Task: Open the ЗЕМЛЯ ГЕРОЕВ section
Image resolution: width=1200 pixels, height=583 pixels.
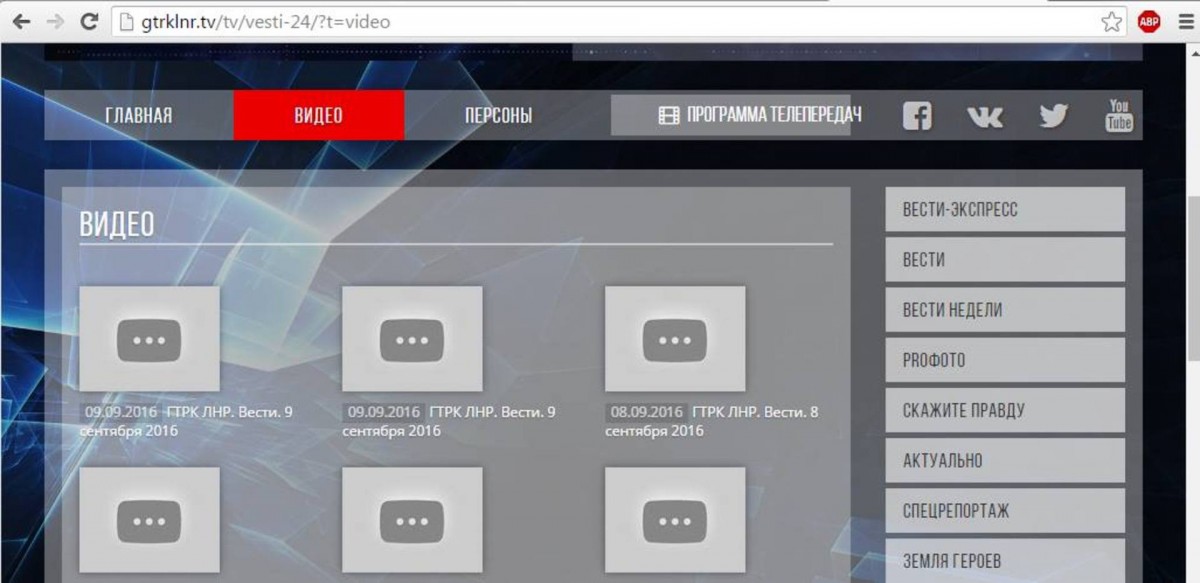Action: point(1004,560)
